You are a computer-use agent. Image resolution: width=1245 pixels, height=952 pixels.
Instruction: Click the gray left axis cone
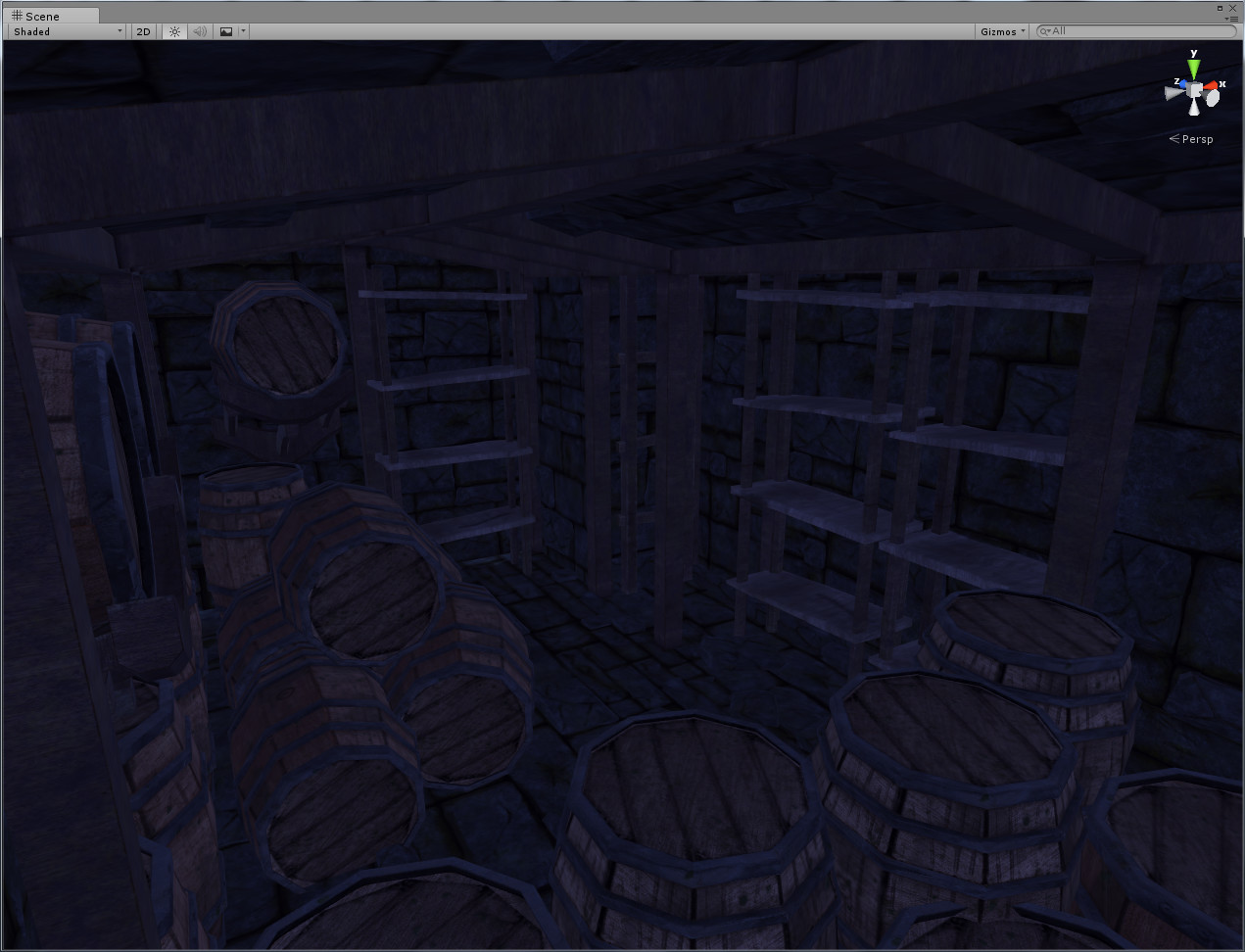click(1173, 93)
